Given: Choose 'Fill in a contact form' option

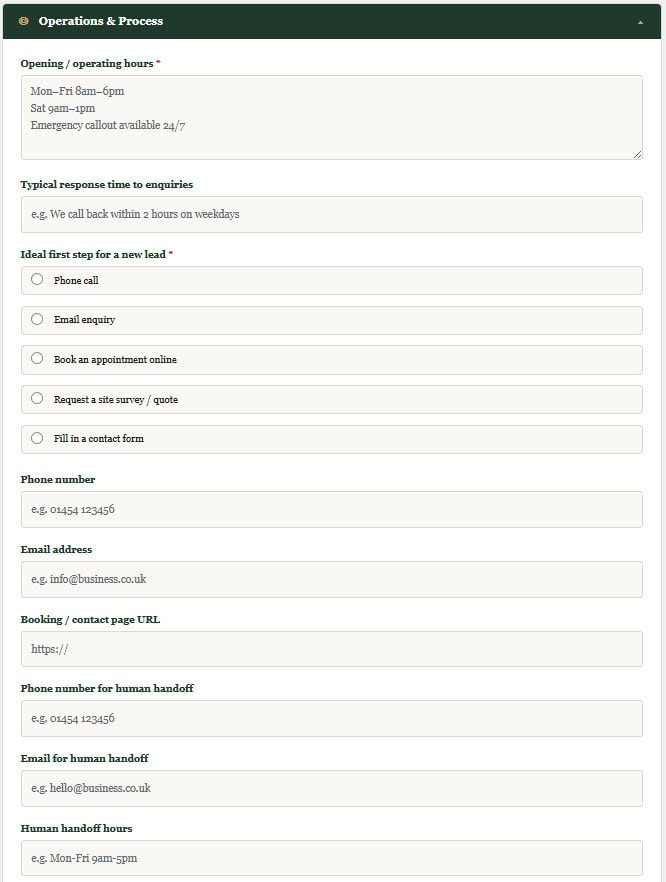Looking at the screenshot, I should point(37,438).
